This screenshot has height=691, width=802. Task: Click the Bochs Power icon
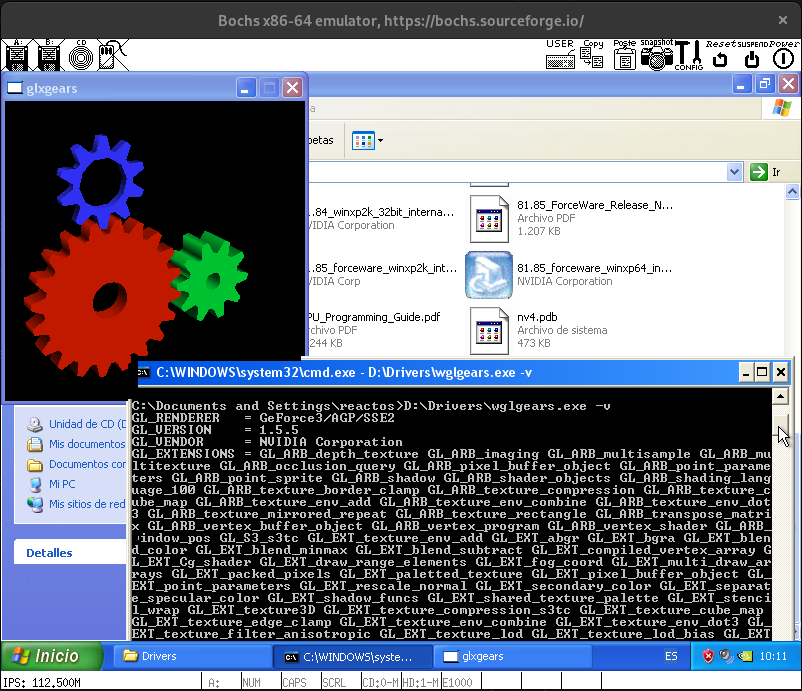click(x=784, y=54)
